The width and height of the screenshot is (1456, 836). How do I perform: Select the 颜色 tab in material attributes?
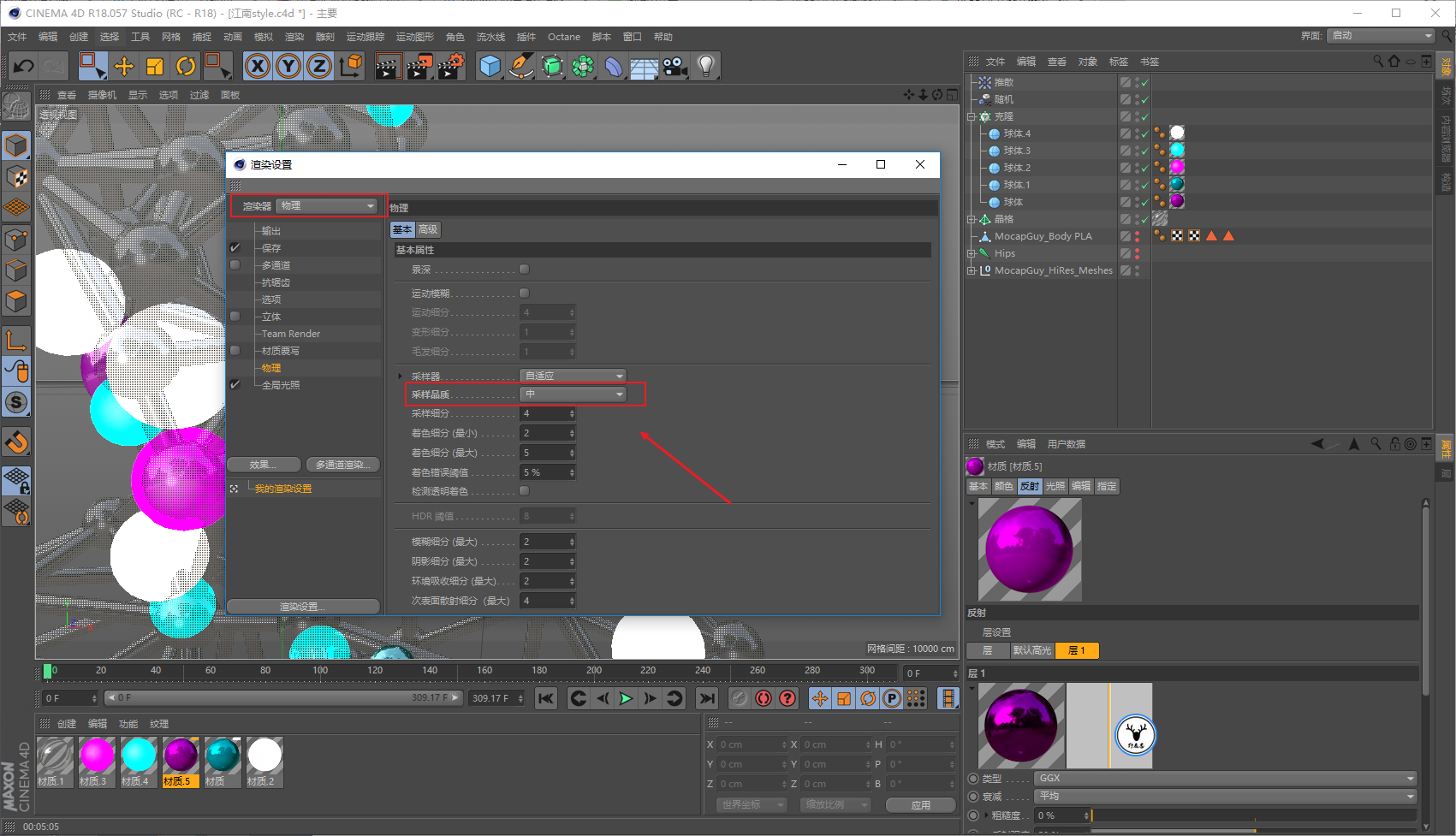pos(1003,487)
